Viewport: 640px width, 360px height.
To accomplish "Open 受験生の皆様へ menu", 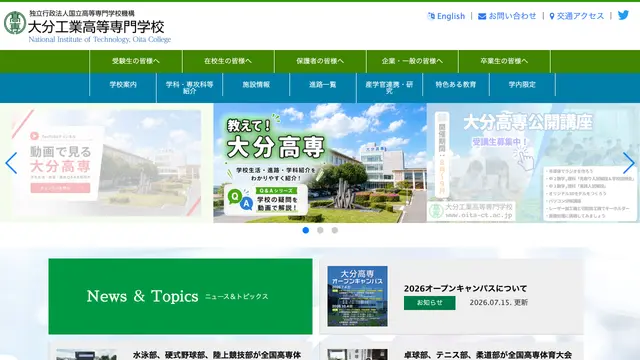I will pyautogui.click(x=136, y=61).
